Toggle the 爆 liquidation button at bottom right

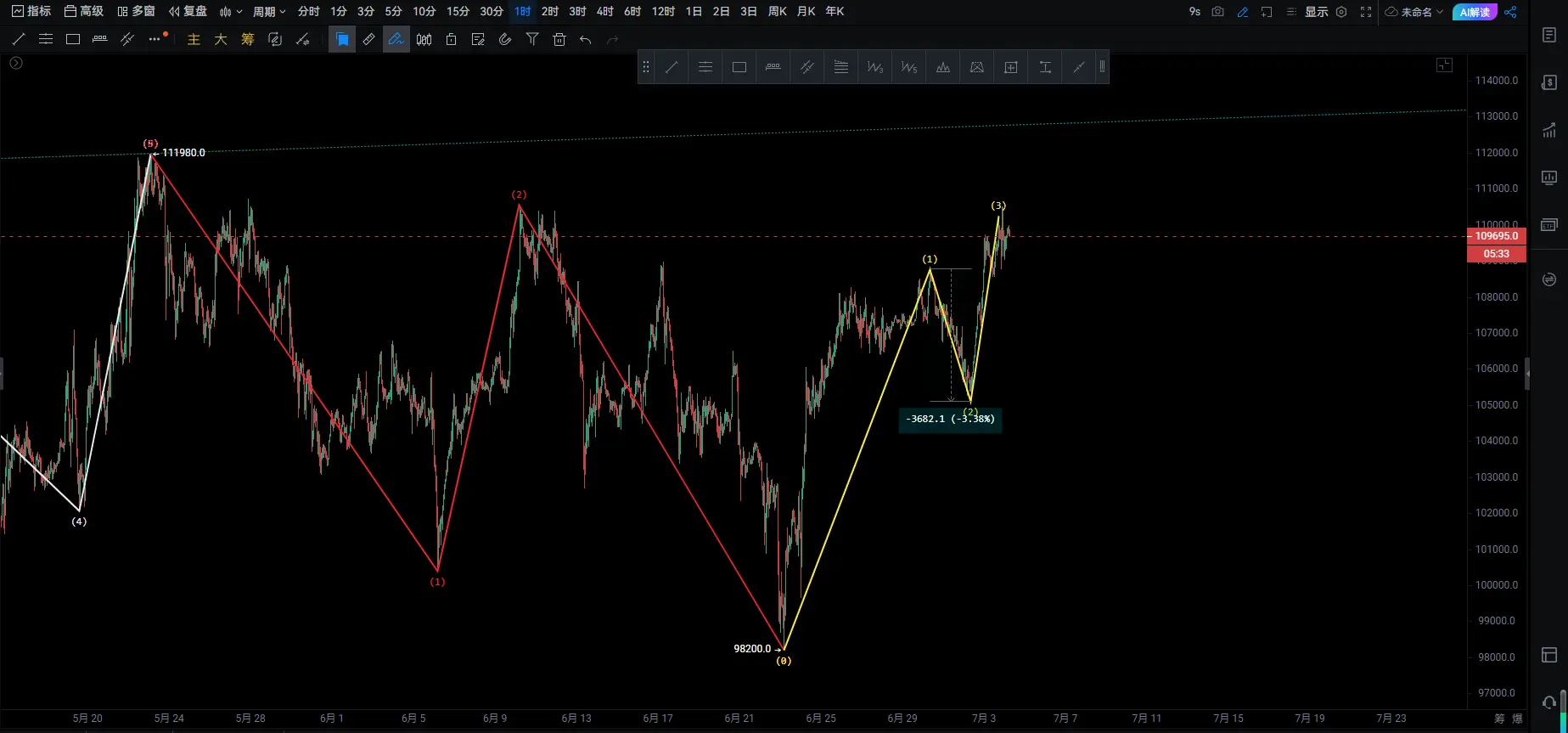tap(1517, 719)
